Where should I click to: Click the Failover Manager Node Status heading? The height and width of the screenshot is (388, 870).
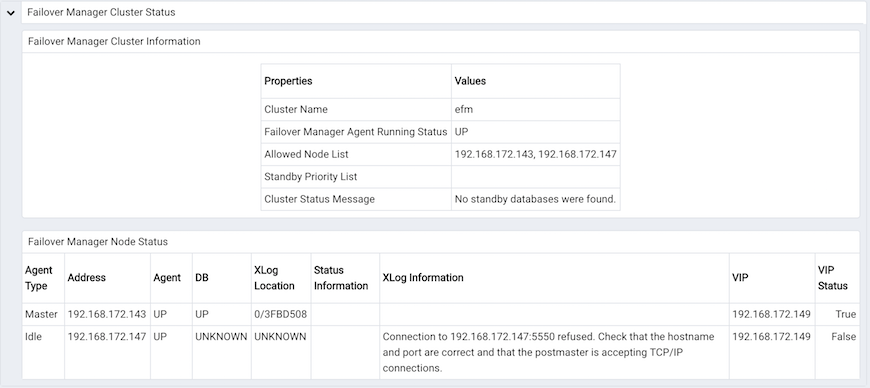point(98,241)
